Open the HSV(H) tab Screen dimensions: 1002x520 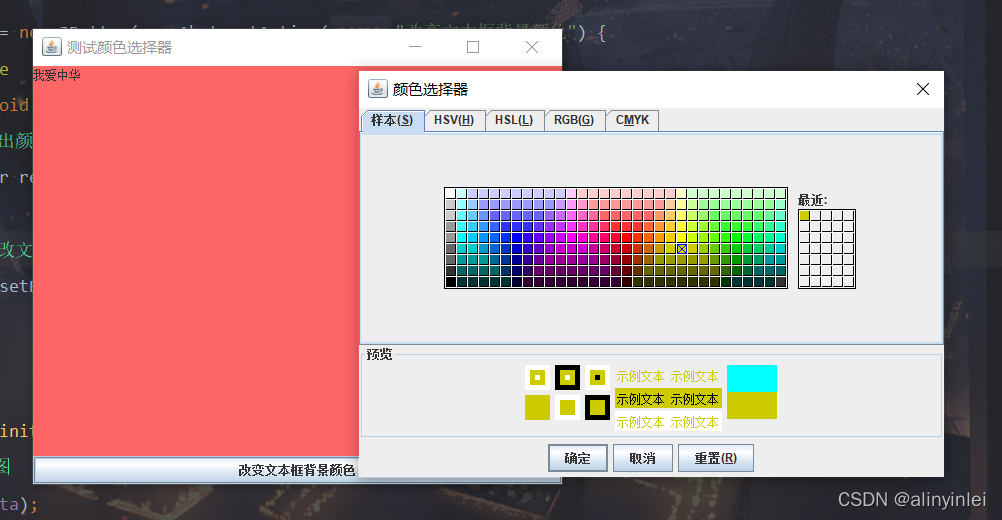click(454, 120)
